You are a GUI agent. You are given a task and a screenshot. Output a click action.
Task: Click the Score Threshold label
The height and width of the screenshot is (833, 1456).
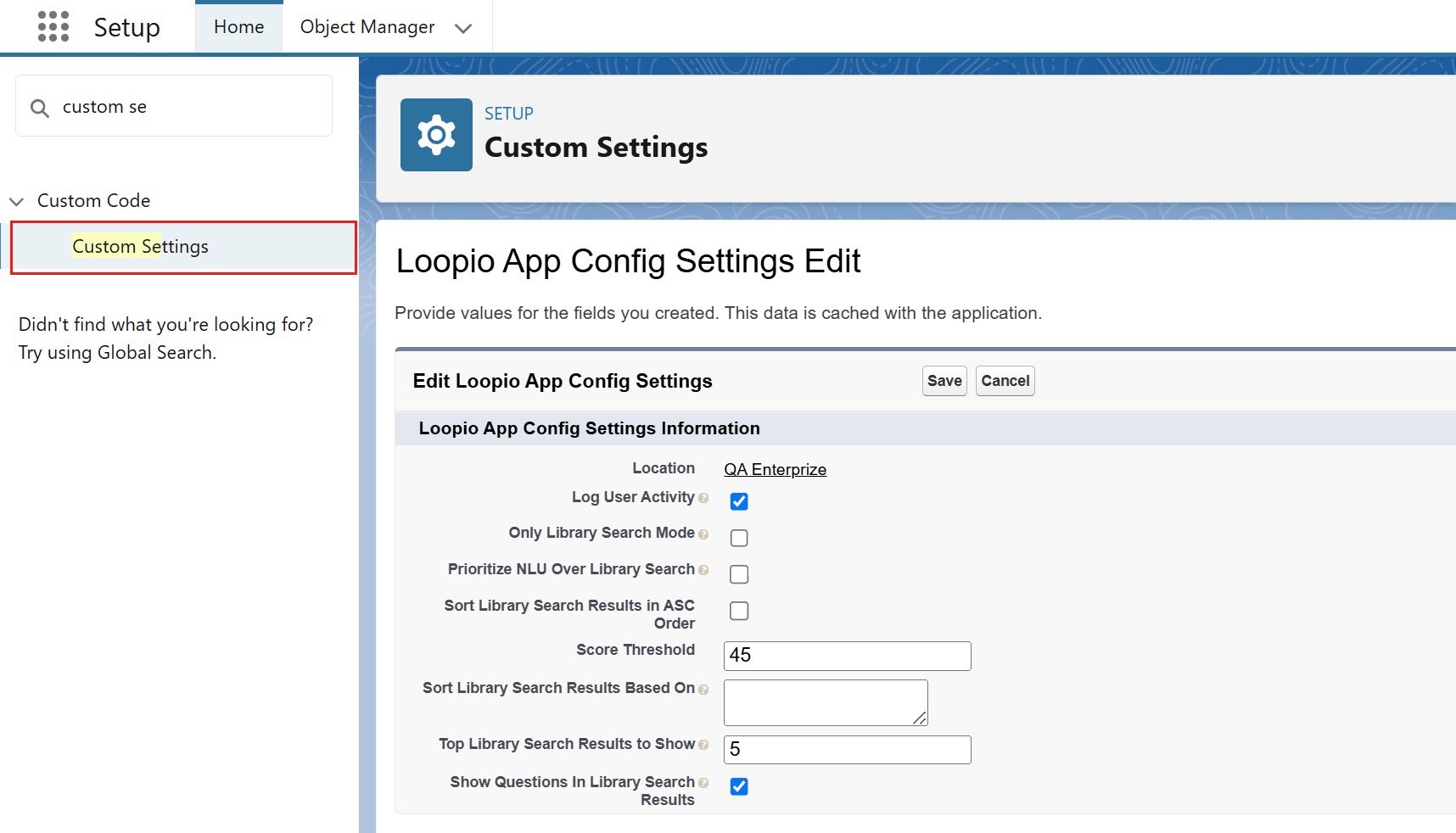click(x=636, y=650)
